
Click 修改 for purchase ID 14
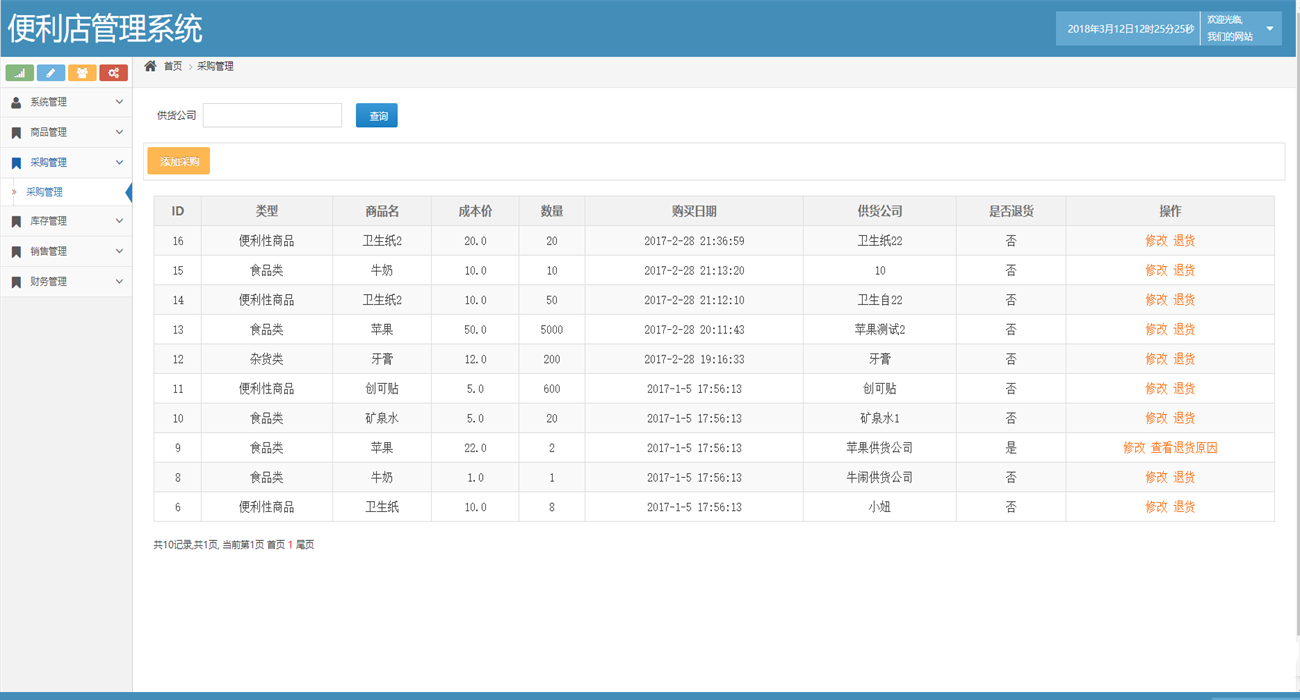(x=1156, y=300)
